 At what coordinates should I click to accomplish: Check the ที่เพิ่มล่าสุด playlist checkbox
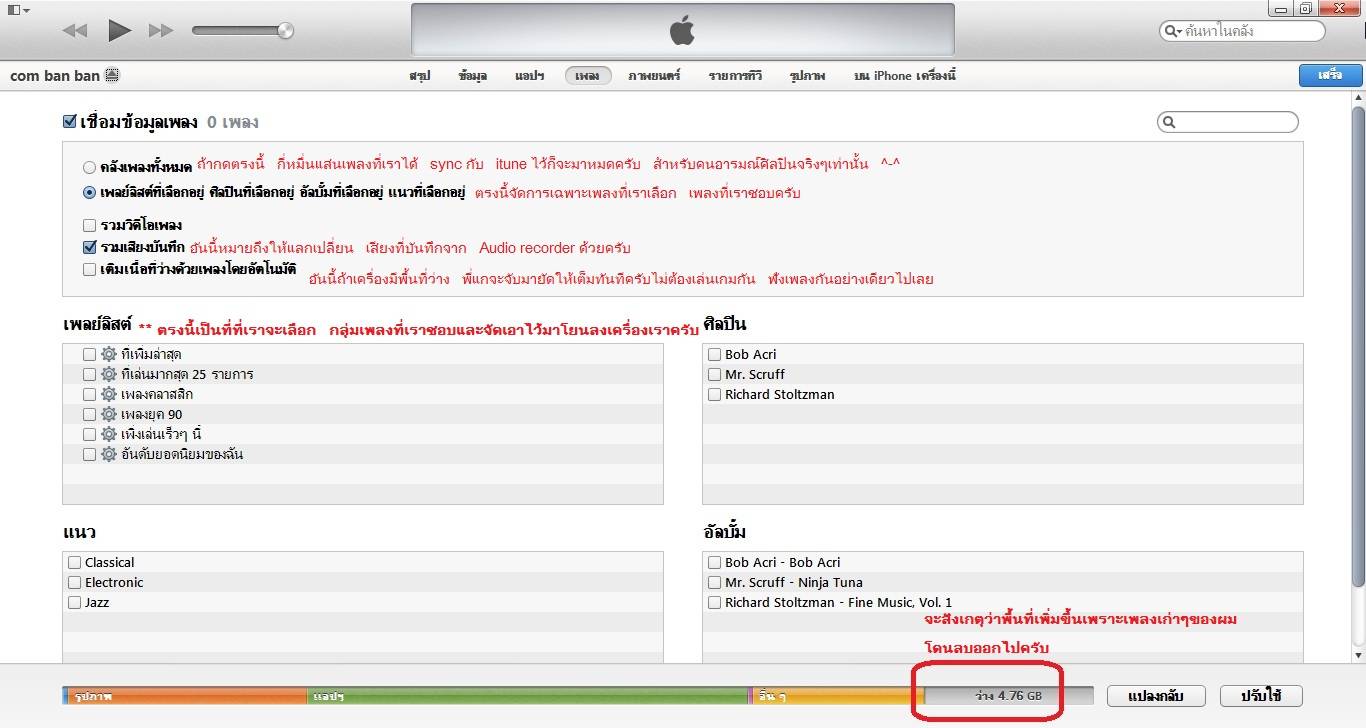coord(90,354)
